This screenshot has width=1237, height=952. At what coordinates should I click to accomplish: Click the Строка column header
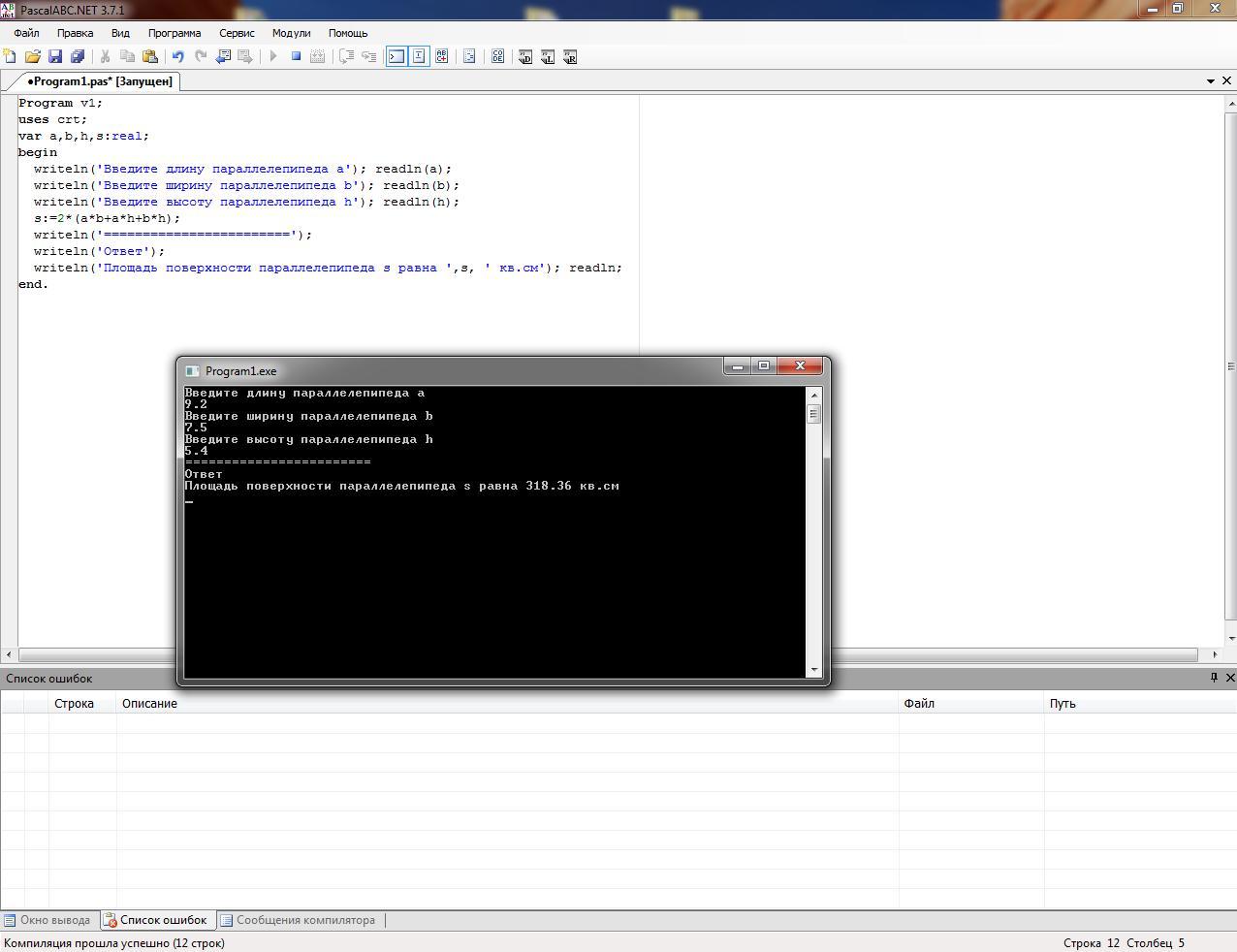point(74,704)
